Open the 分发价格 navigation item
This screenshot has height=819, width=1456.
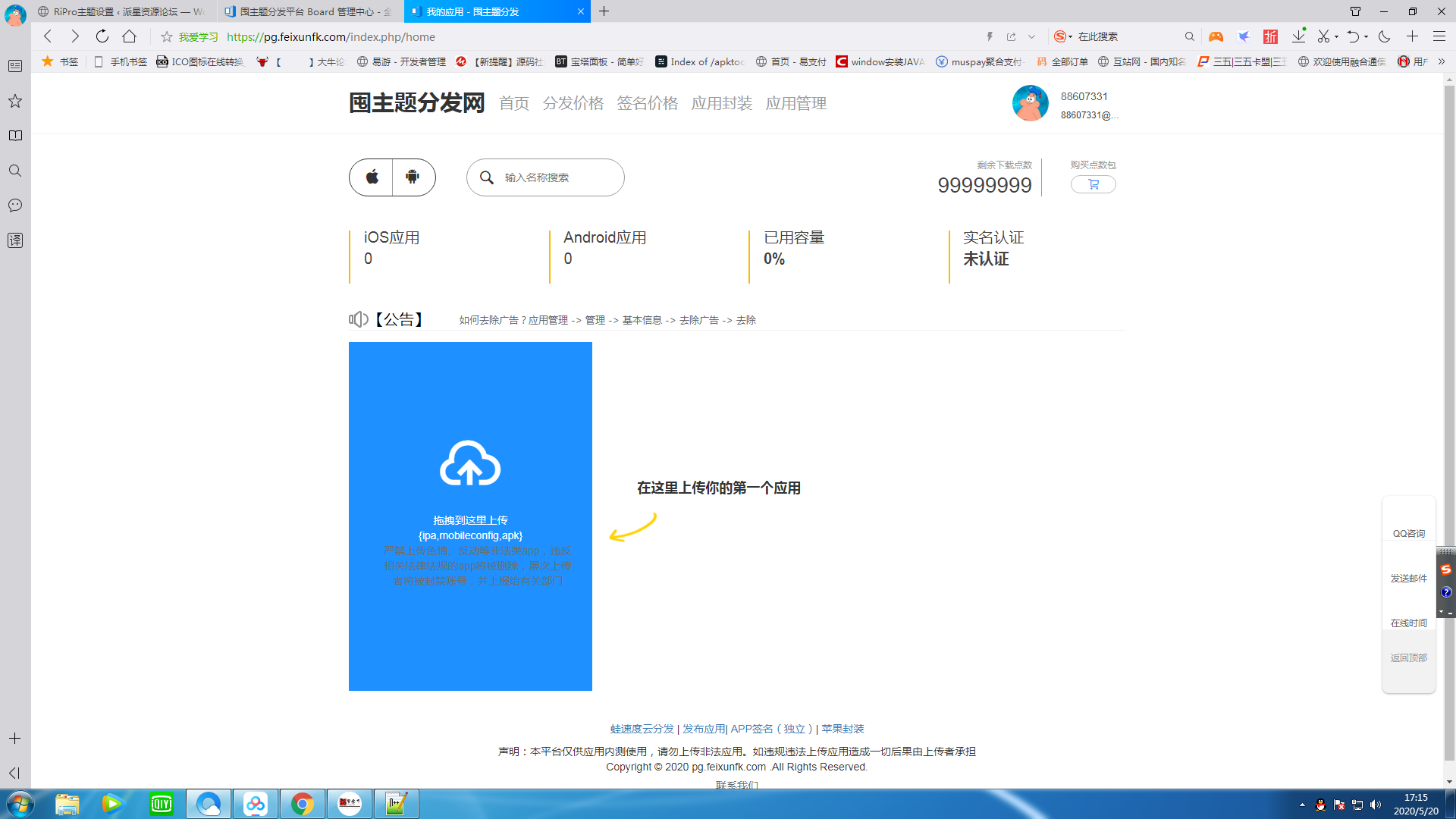pos(573,103)
